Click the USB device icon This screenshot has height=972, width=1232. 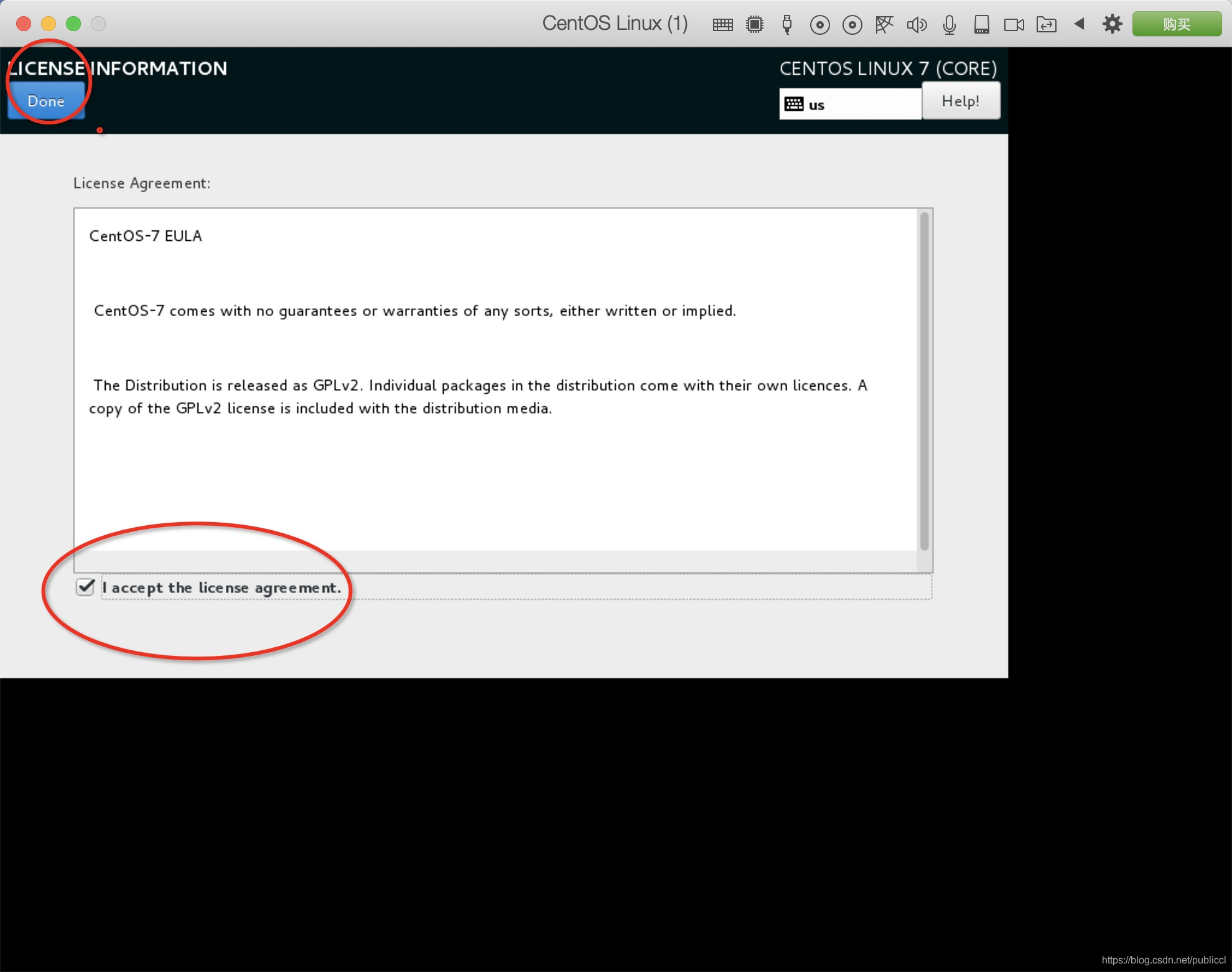(x=787, y=25)
